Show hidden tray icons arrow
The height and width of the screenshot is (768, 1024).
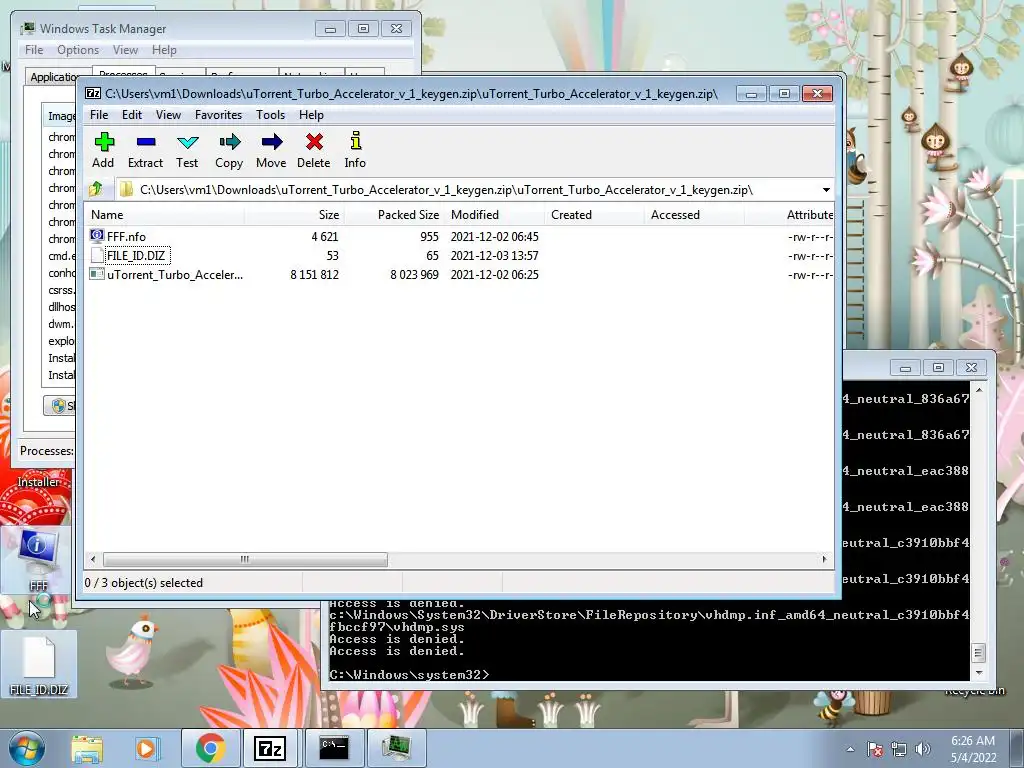click(x=850, y=749)
